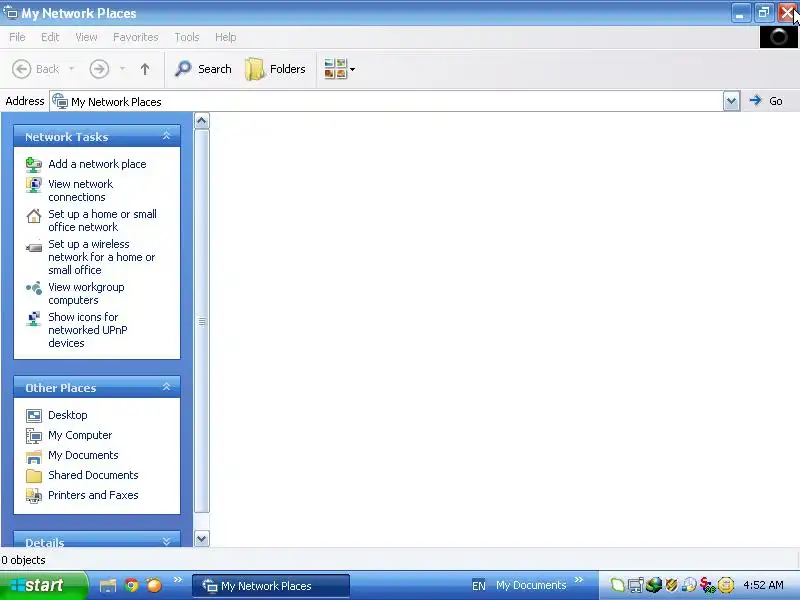Click the task pane scroll down arrow
Screen dimensions: 800x600
click(x=202, y=538)
